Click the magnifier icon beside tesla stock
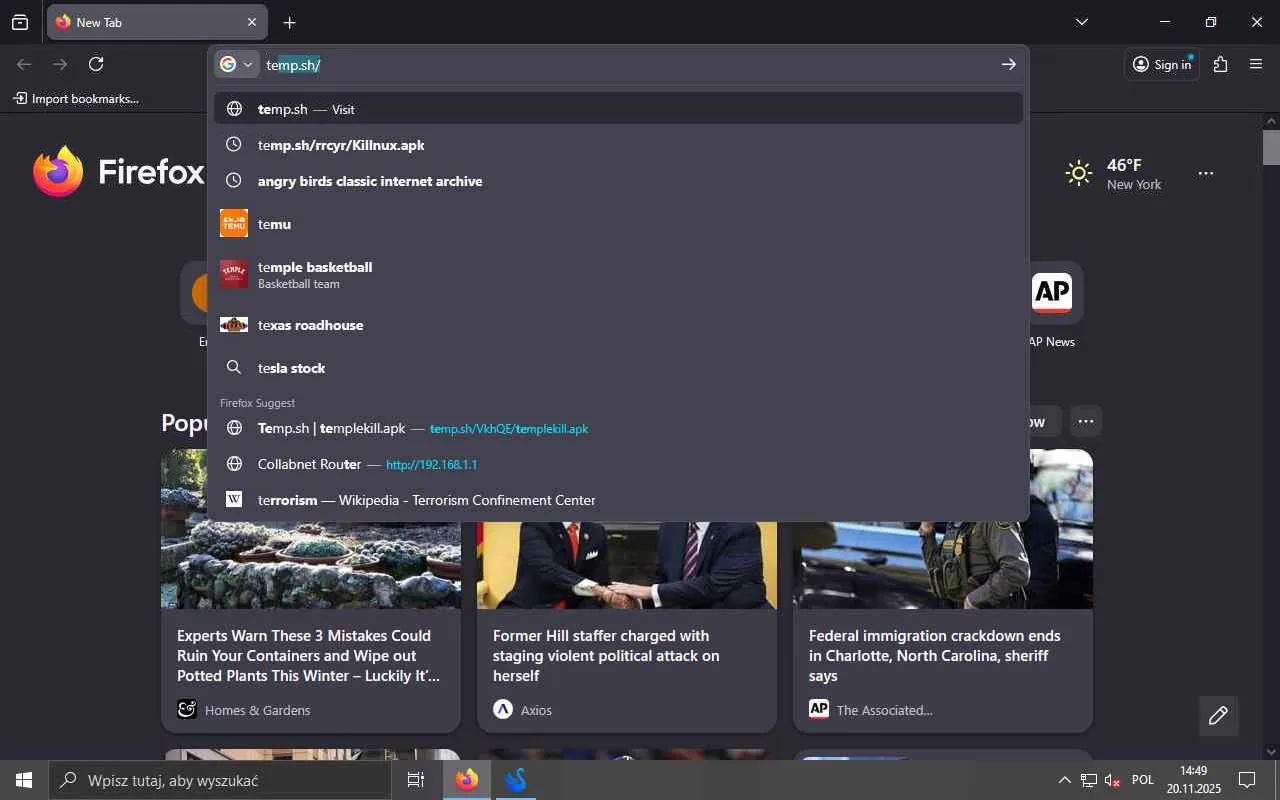The height and width of the screenshot is (800, 1280). point(234,368)
